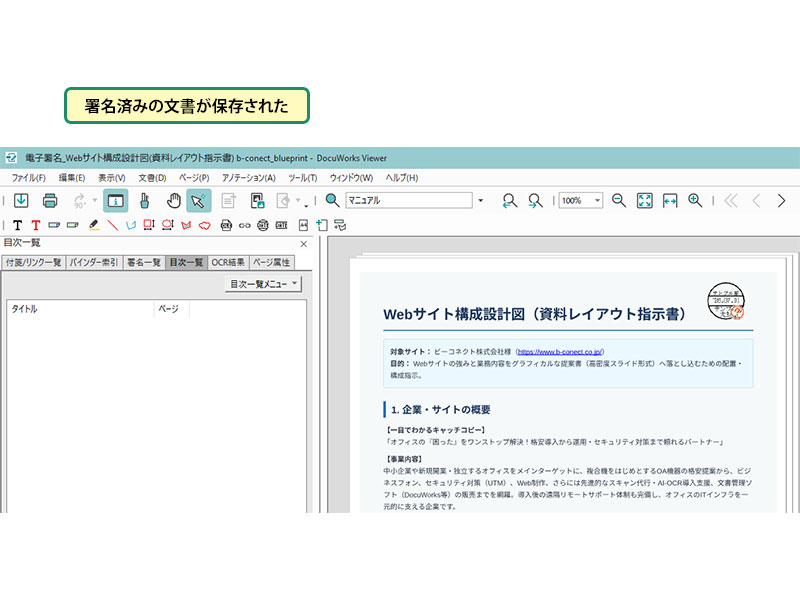Click the マニュアル search input field
The height and width of the screenshot is (600, 800).
[x=409, y=201]
